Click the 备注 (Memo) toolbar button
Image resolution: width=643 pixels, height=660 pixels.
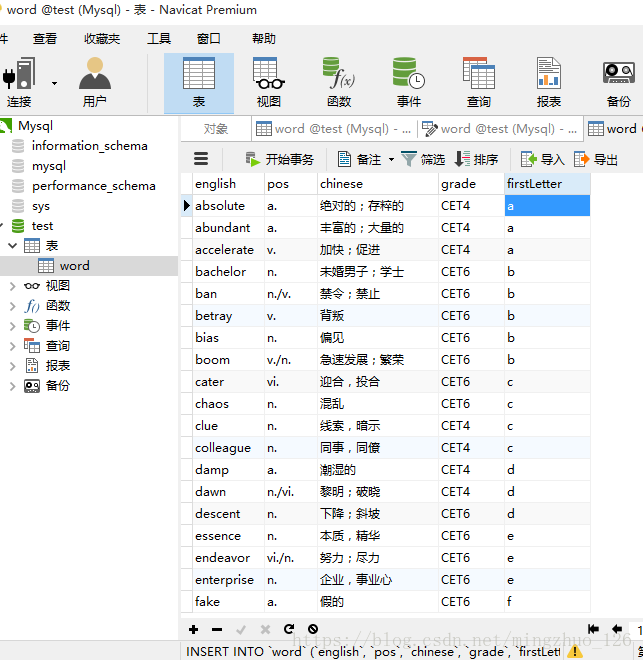point(360,160)
